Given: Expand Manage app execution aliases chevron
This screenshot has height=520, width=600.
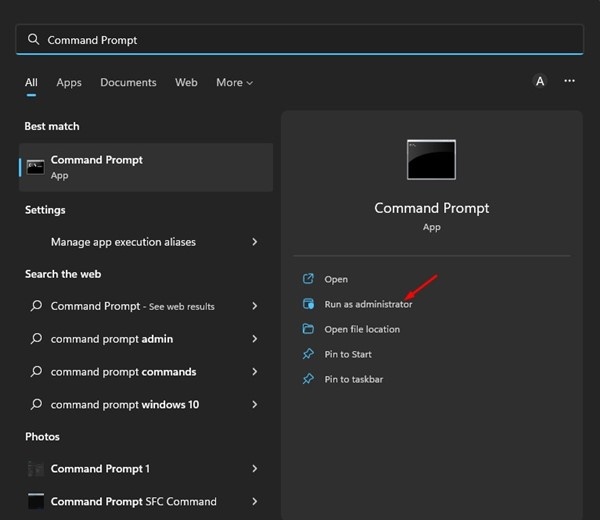Looking at the screenshot, I should 255,242.
